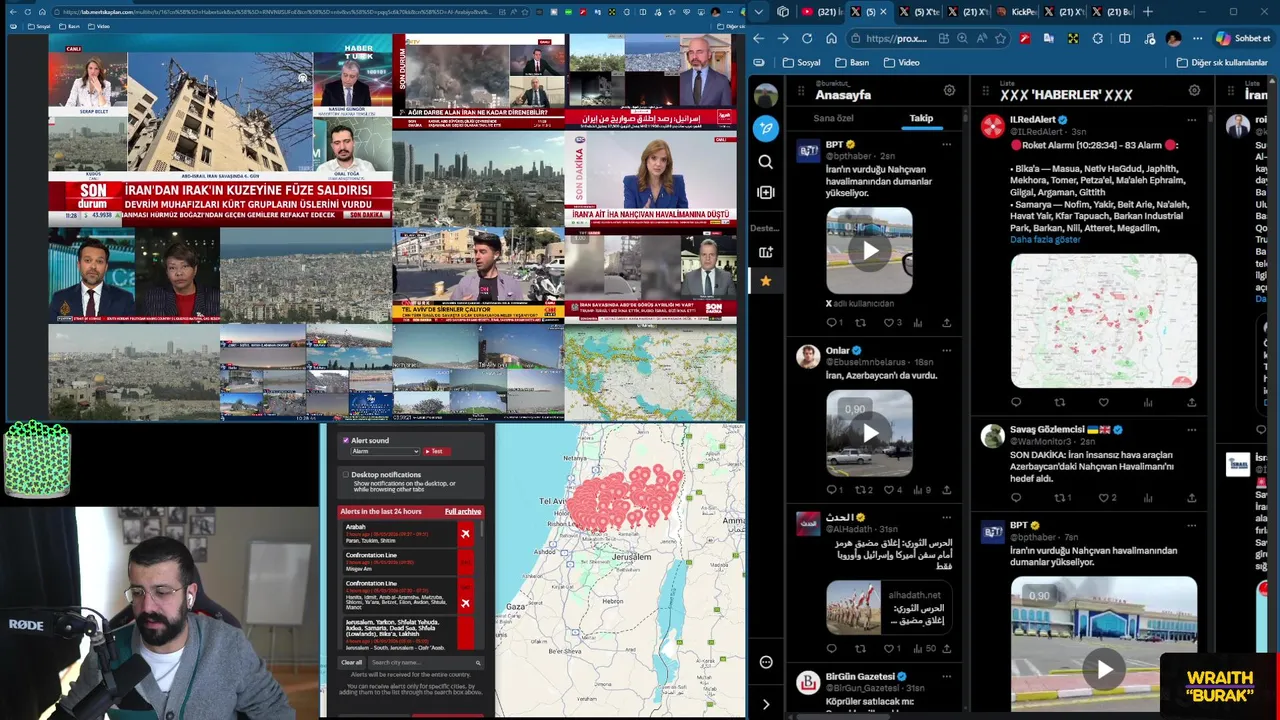The width and height of the screenshot is (1280, 720).
Task: Open more options on Onlar post
Action: coord(946,350)
